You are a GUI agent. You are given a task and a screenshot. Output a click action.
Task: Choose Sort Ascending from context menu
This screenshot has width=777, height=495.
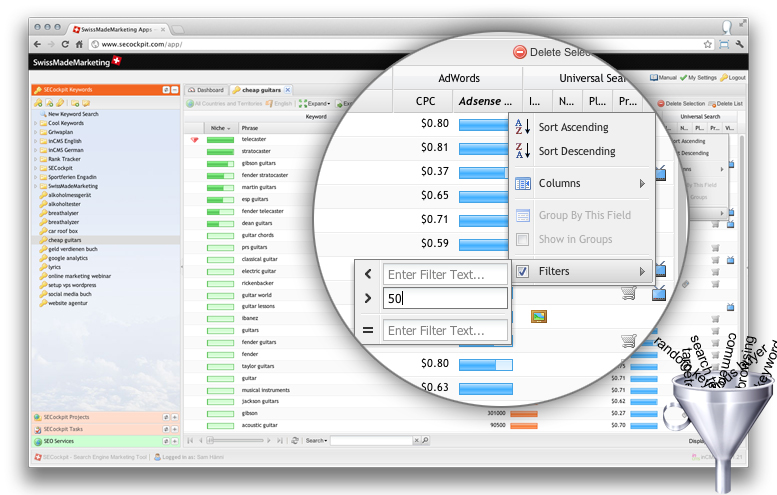(x=573, y=127)
